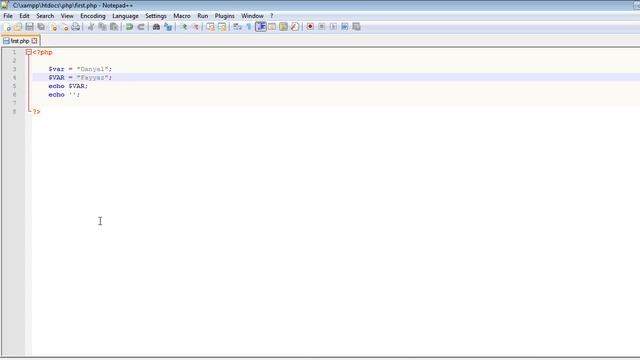Screen dimensions: 640x360
Task: Open the ? help menu
Action: click(271, 16)
